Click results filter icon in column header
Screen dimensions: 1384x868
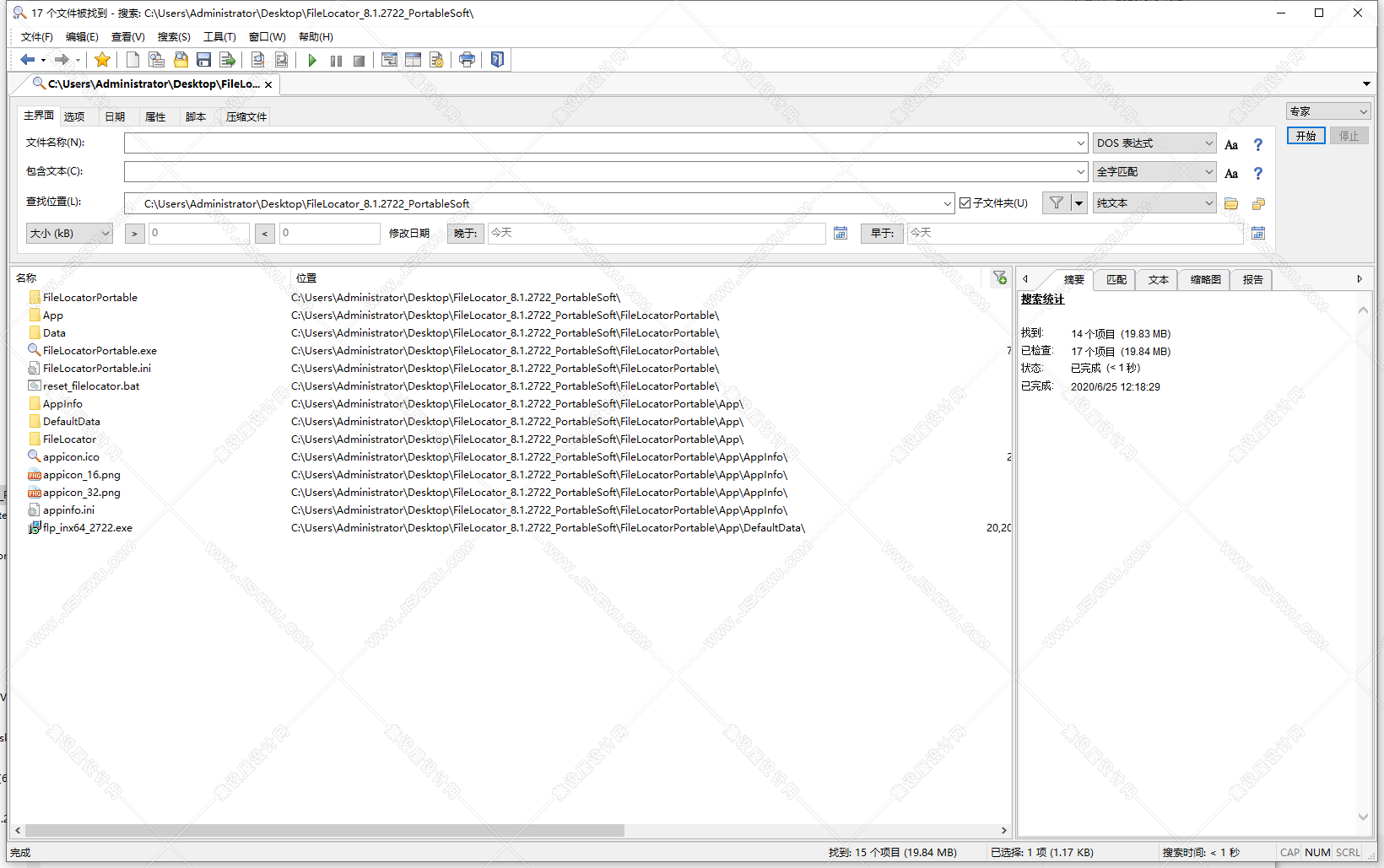click(1000, 278)
